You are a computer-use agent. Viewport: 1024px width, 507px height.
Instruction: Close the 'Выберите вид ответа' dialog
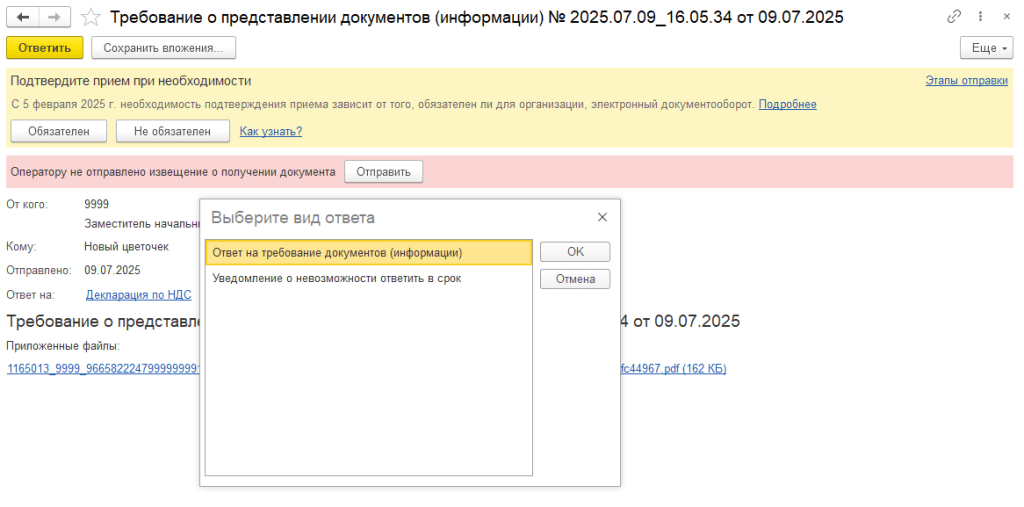point(602,217)
